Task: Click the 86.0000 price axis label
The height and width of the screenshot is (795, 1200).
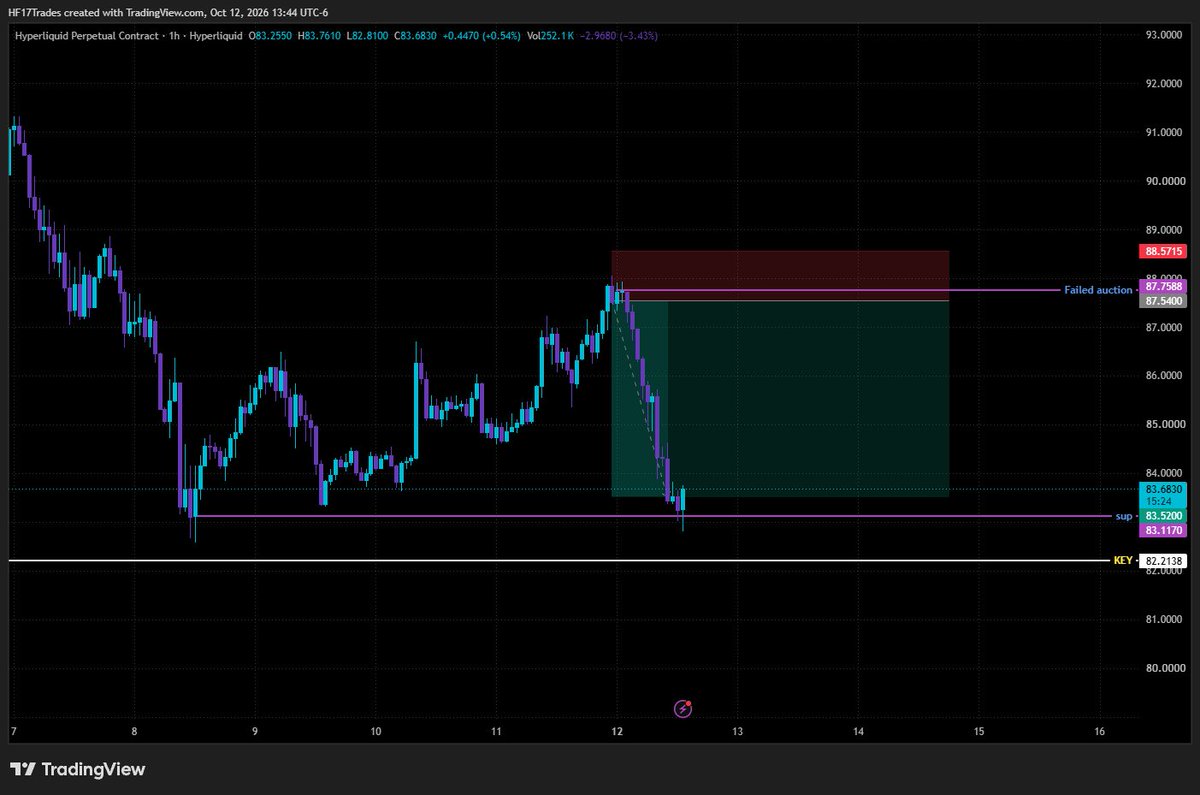Action: [1166, 376]
